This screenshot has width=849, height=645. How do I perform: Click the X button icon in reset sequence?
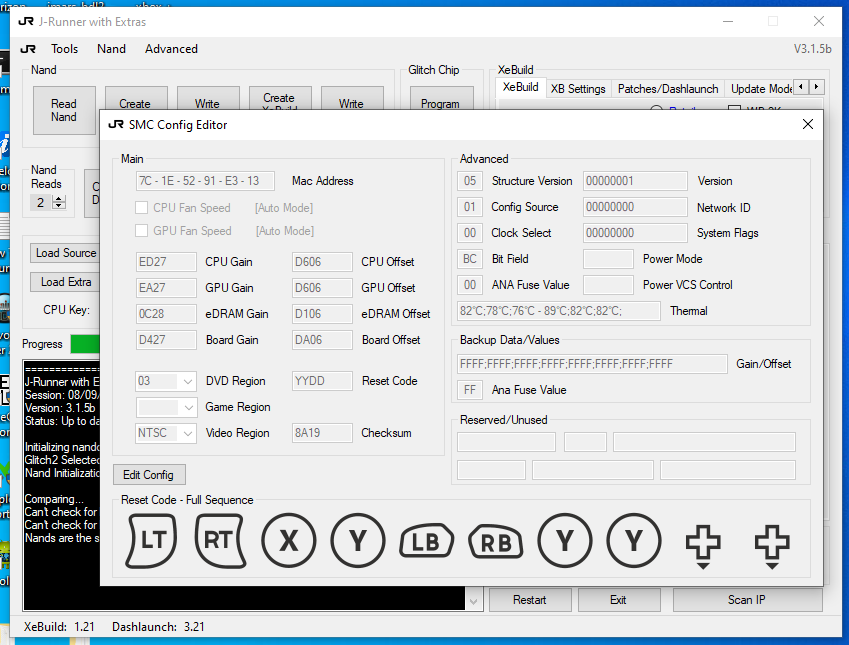point(289,540)
